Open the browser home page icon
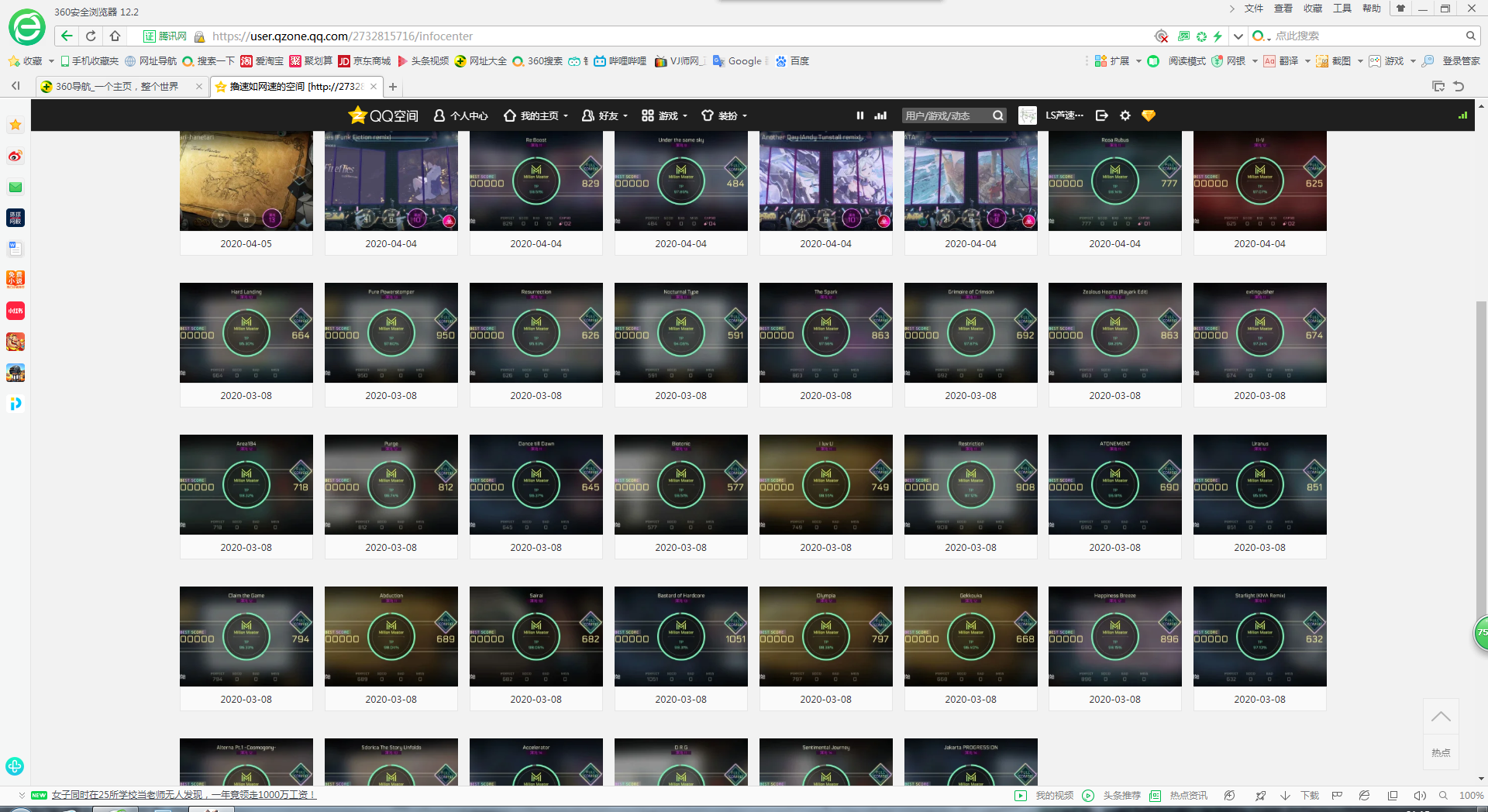1488x812 pixels. click(115, 36)
